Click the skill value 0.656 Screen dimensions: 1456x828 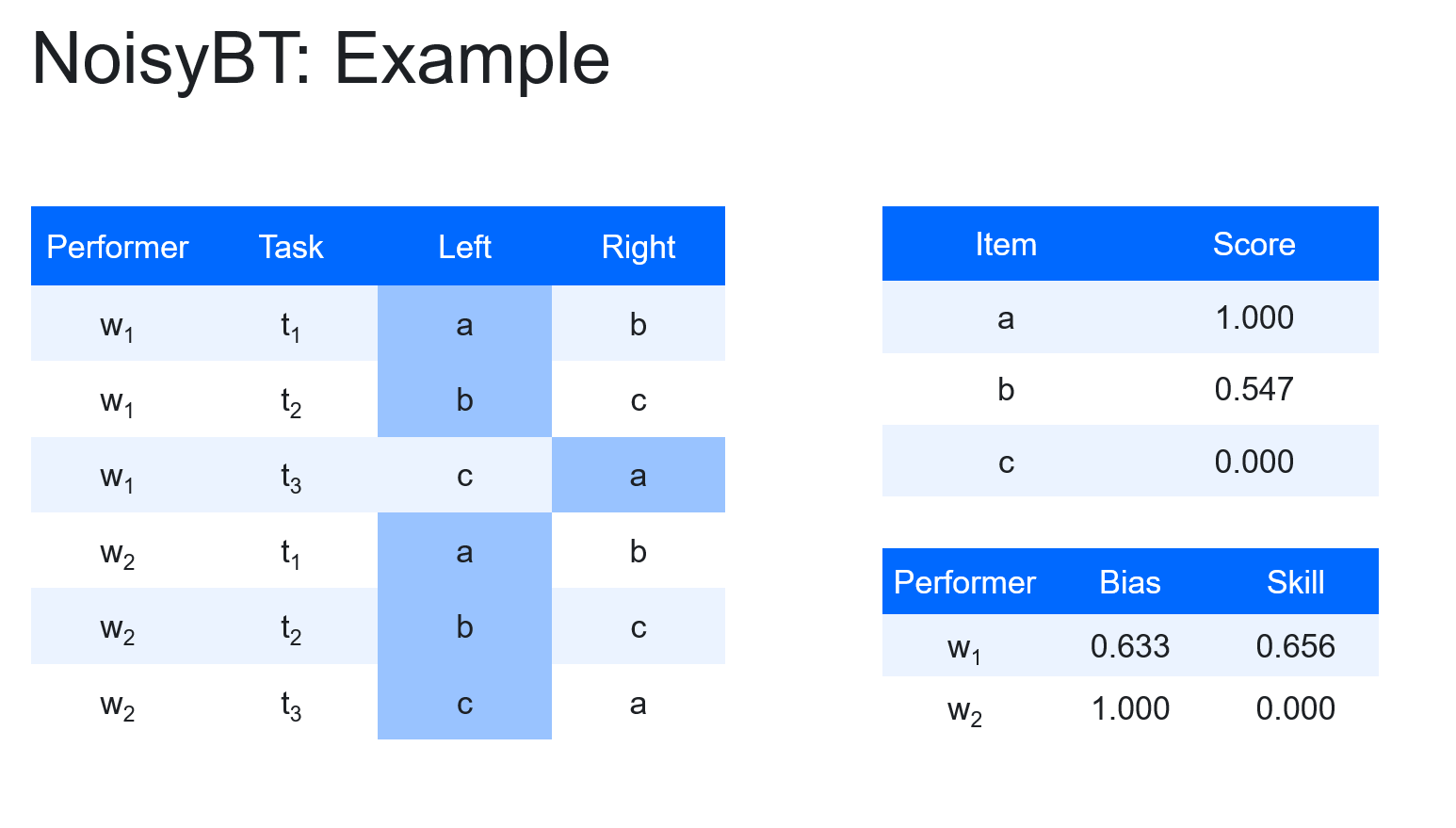[x=1295, y=646]
